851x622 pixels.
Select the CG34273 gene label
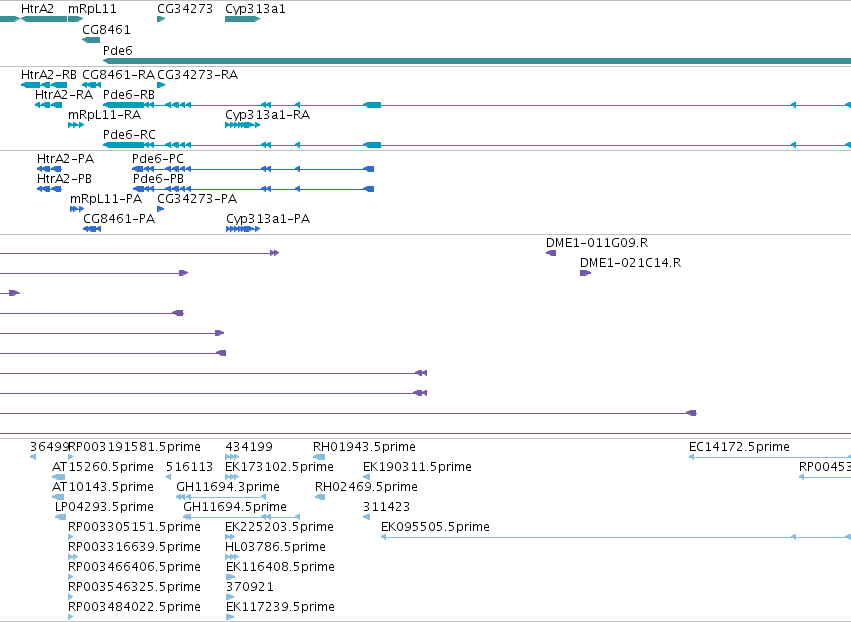point(185,9)
